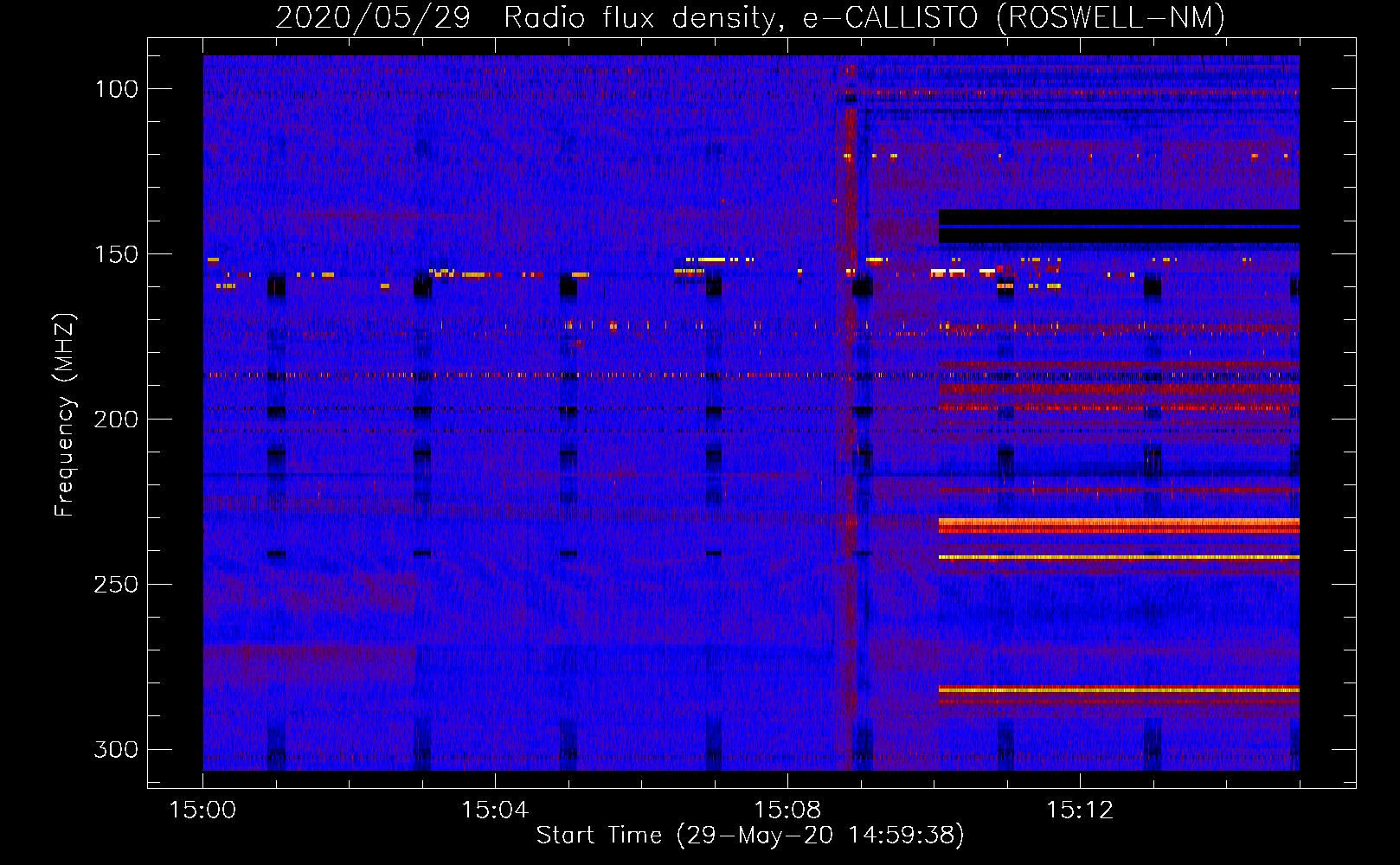Image resolution: width=1400 pixels, height=865 pixels.
Task: Click the plot title 'Radio flux density, e-CALLISTO (ROSWELL-NM)'
Action: pyautogui.click(x=864, y=17)
